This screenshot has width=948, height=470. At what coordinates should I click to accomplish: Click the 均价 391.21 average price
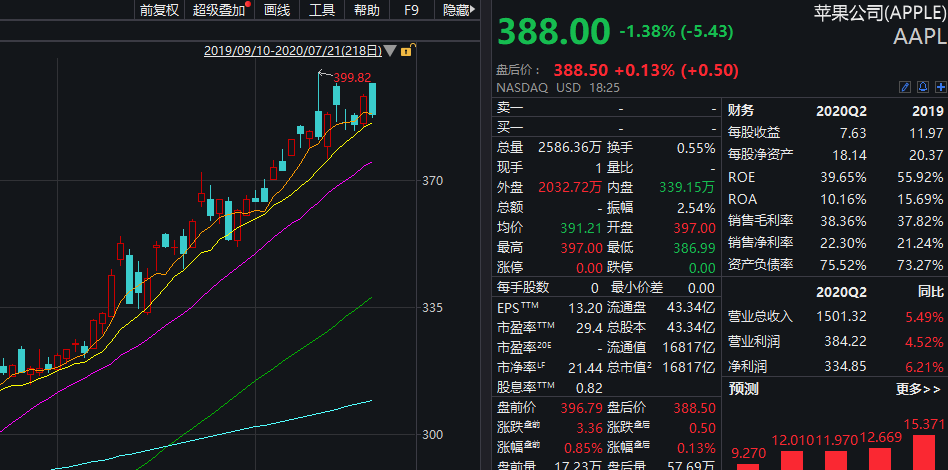581,228
